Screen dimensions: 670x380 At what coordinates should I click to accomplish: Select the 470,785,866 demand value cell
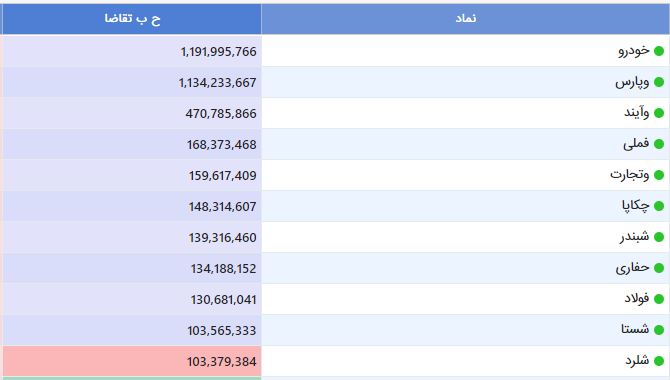132,113
